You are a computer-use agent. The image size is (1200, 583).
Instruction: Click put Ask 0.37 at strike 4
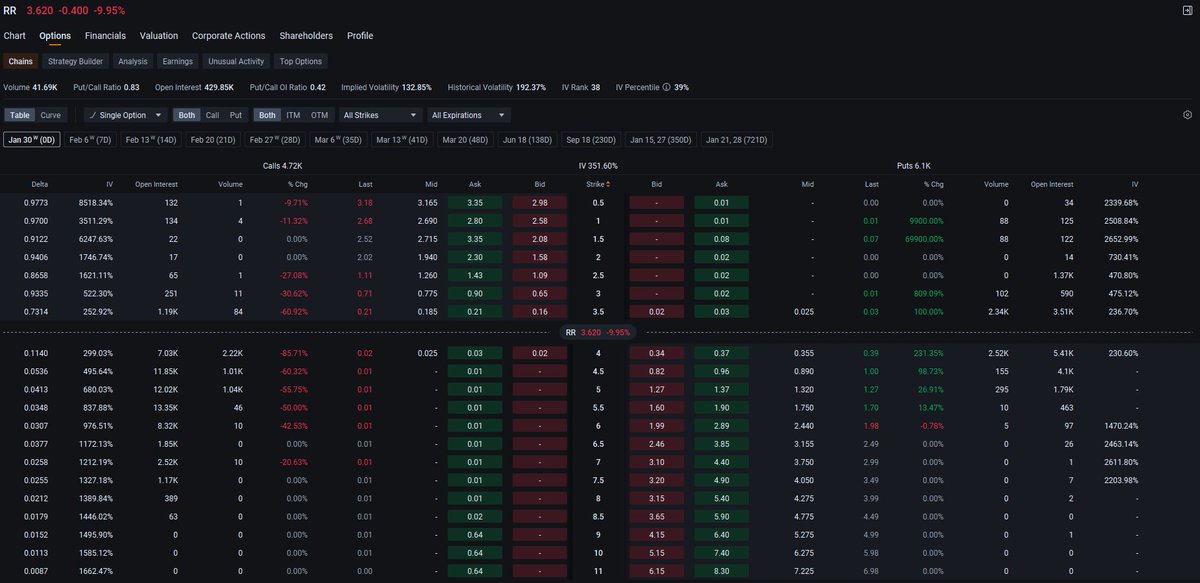(x=721, y=353)
